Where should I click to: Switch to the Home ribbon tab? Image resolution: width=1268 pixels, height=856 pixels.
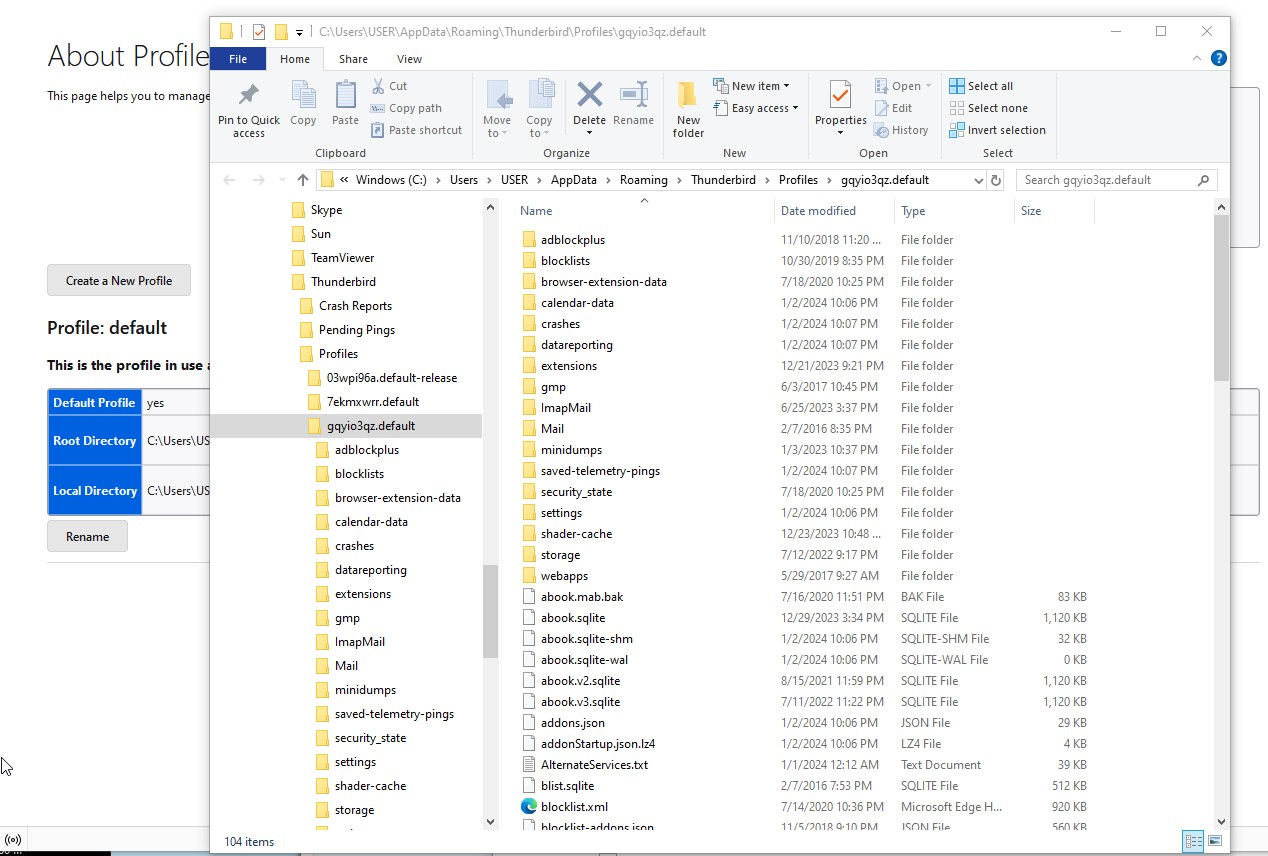pyautogui.click(x=295, y=59)
